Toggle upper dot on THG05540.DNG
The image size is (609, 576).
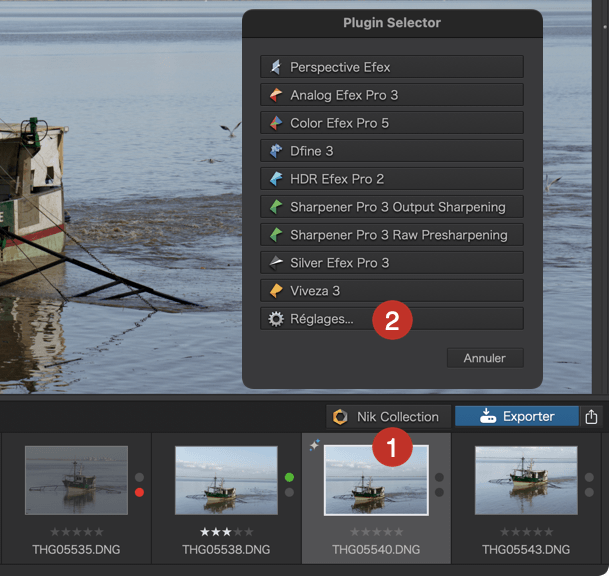[x=439, y=477]
